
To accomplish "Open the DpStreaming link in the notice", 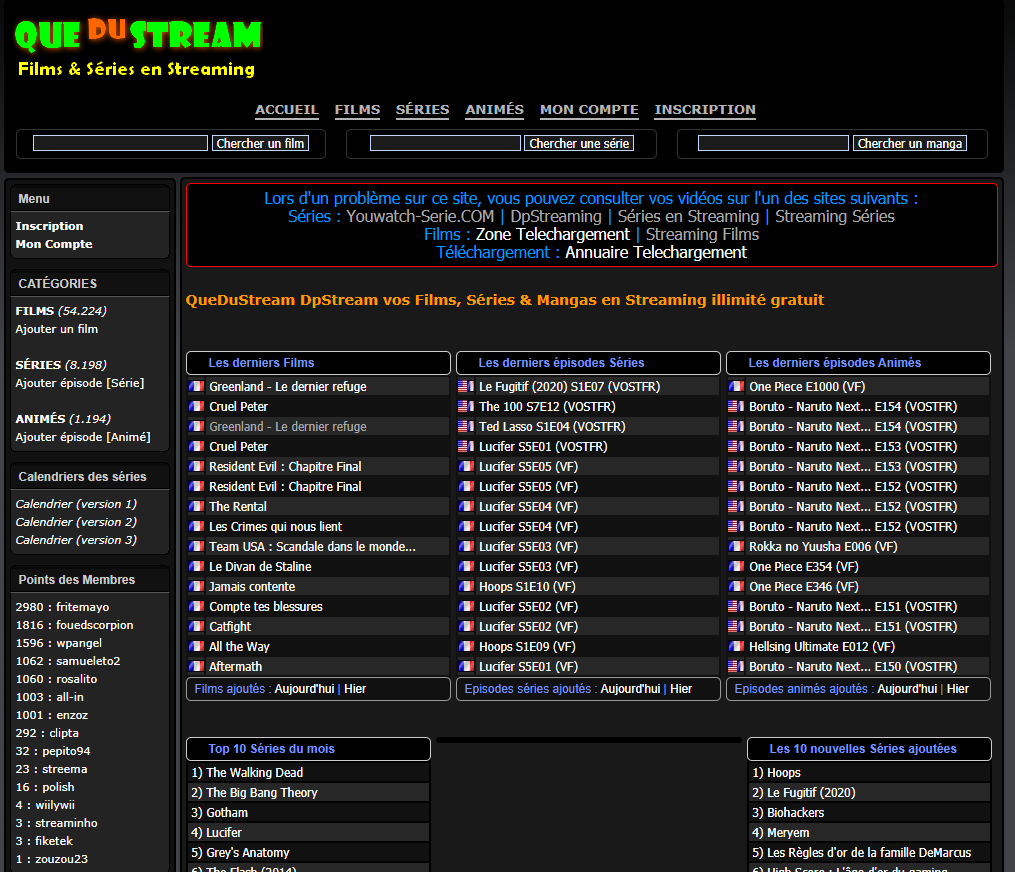I will coord(555,216).
